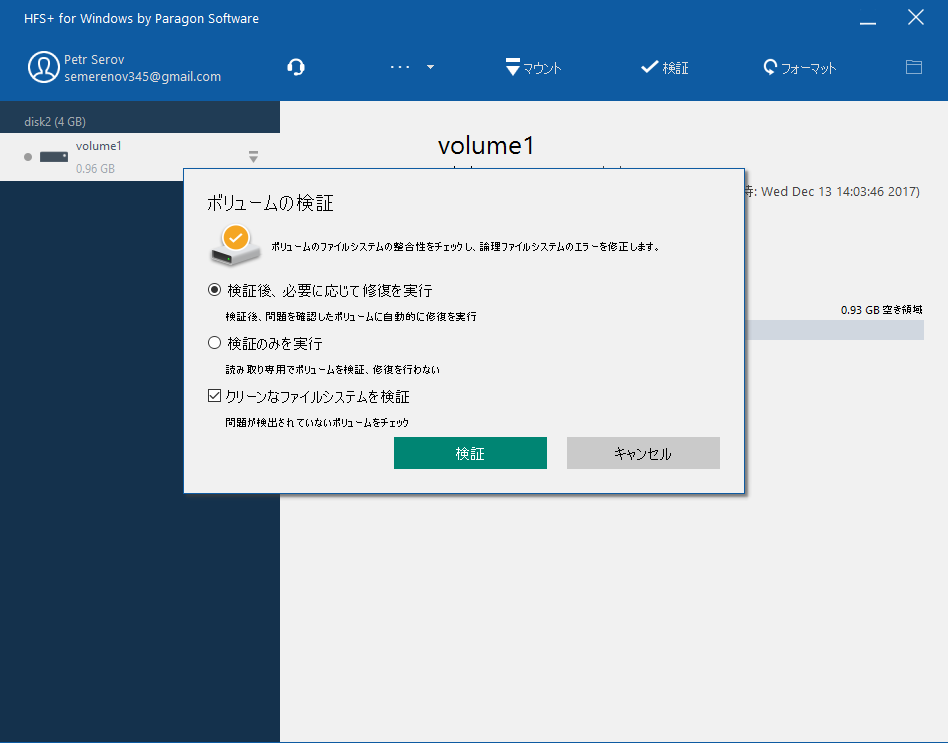Click the mount arrow icon beside volume1
Screen dimensions: 948x743
tap(253, 157)
